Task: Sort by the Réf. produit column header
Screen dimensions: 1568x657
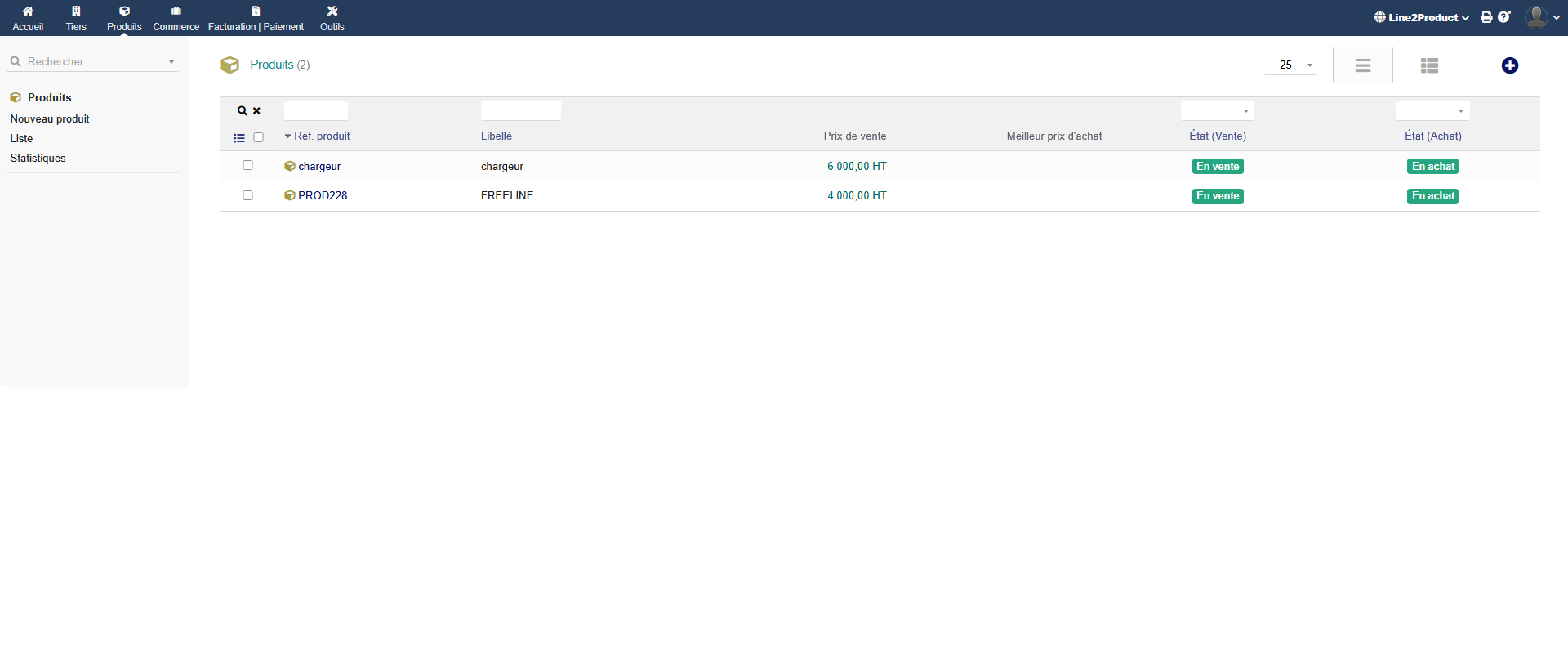Action: point(322,136)
